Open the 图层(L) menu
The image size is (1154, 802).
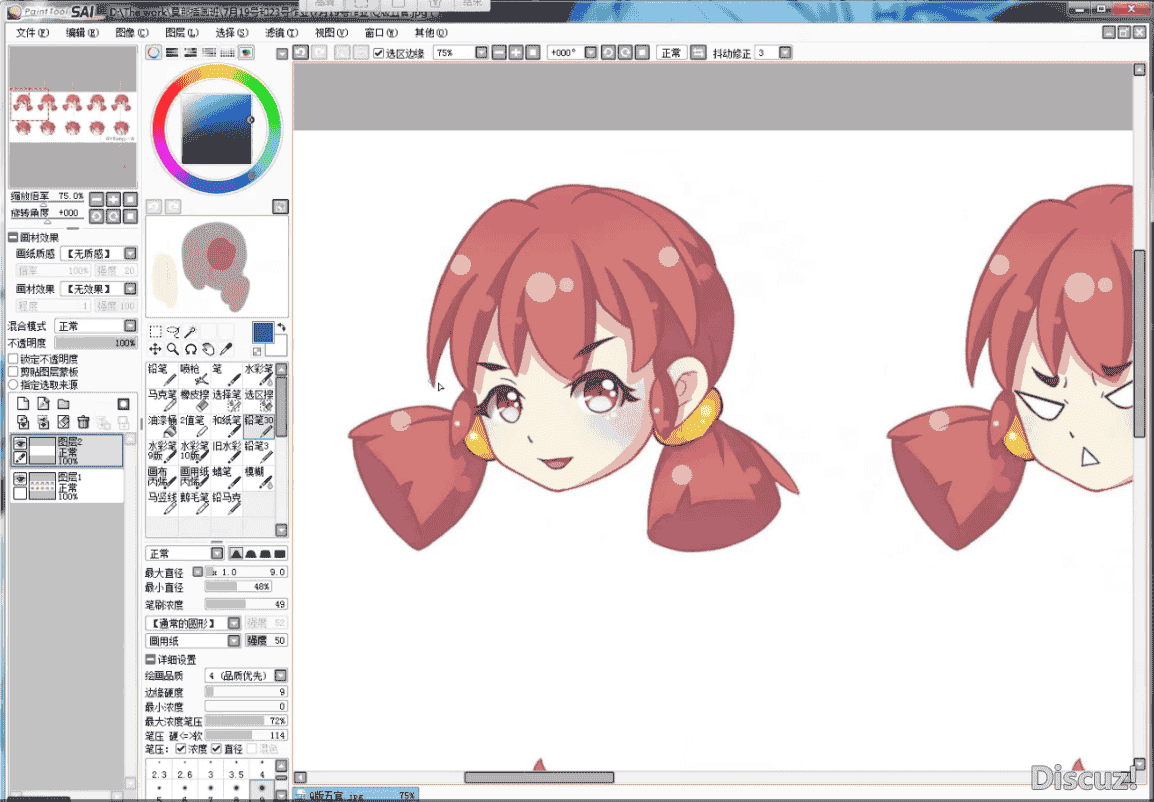click(181, 32)
